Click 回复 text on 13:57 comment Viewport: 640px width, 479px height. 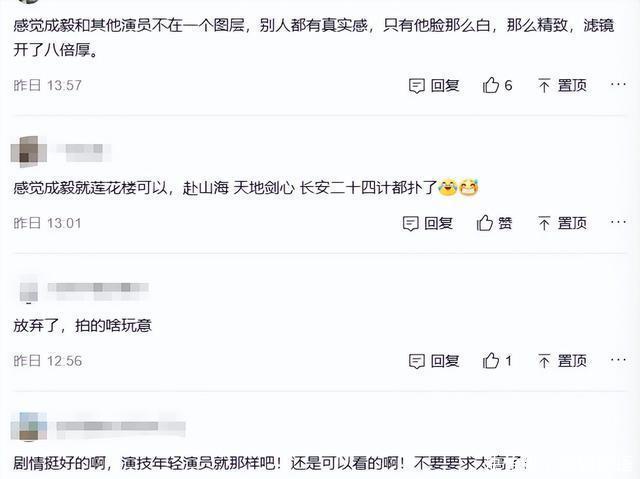point(445,86)
